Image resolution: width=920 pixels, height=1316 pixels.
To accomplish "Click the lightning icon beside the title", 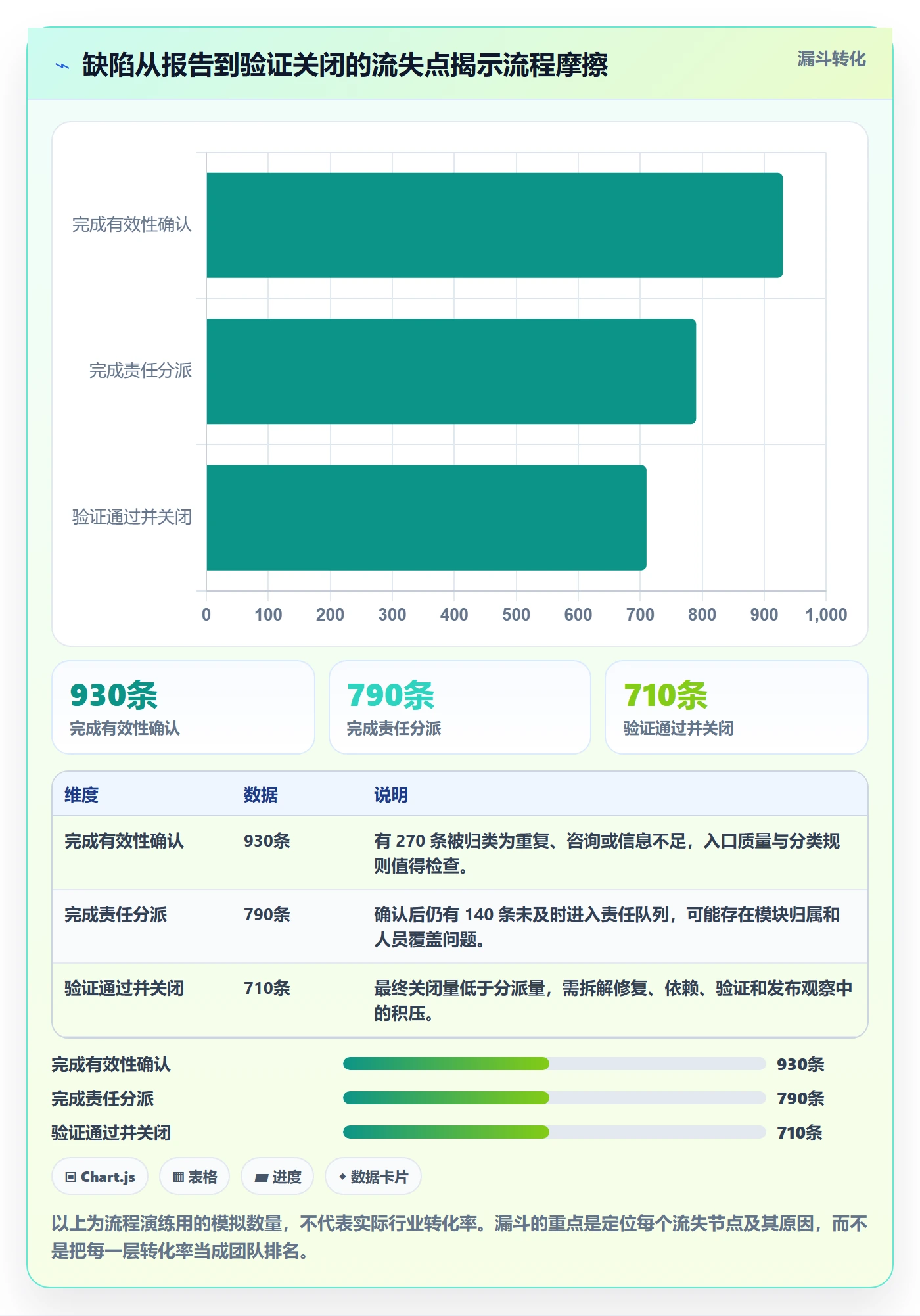I will (x=62, y=66).
